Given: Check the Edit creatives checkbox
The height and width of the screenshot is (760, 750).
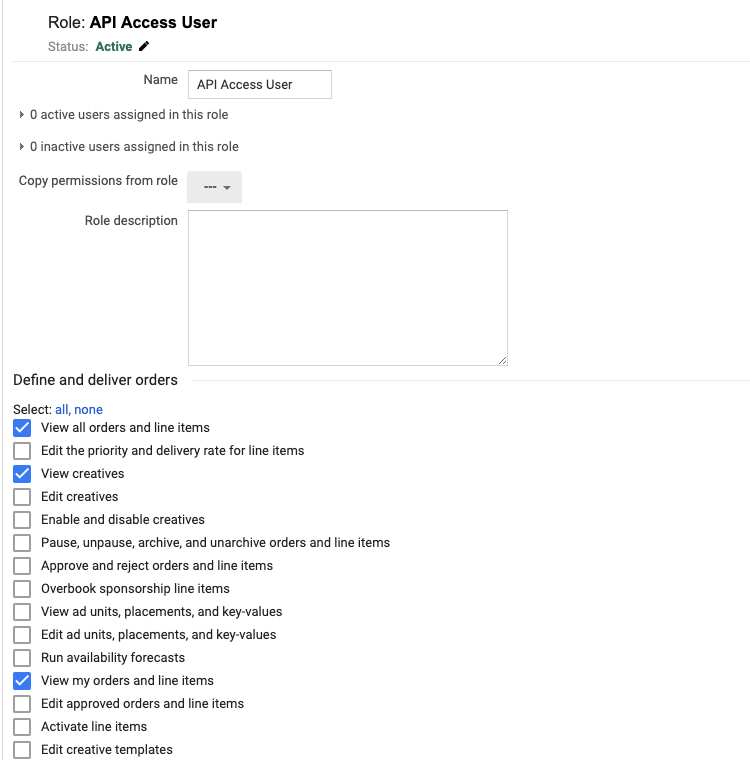Looking at the screenshot, I should click(22, 497).
